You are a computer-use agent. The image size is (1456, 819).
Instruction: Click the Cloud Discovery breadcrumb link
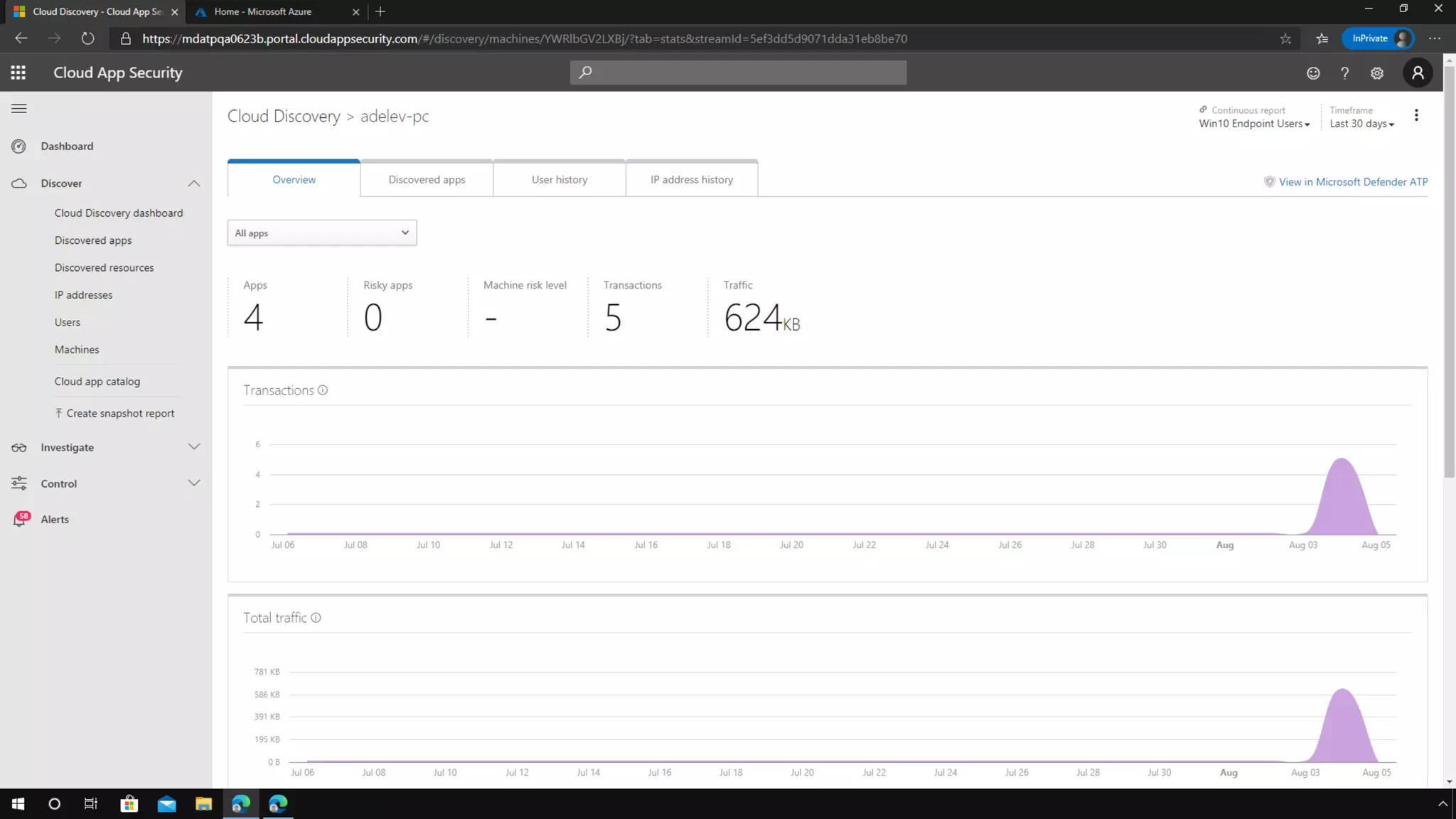(x=284, y=116)
